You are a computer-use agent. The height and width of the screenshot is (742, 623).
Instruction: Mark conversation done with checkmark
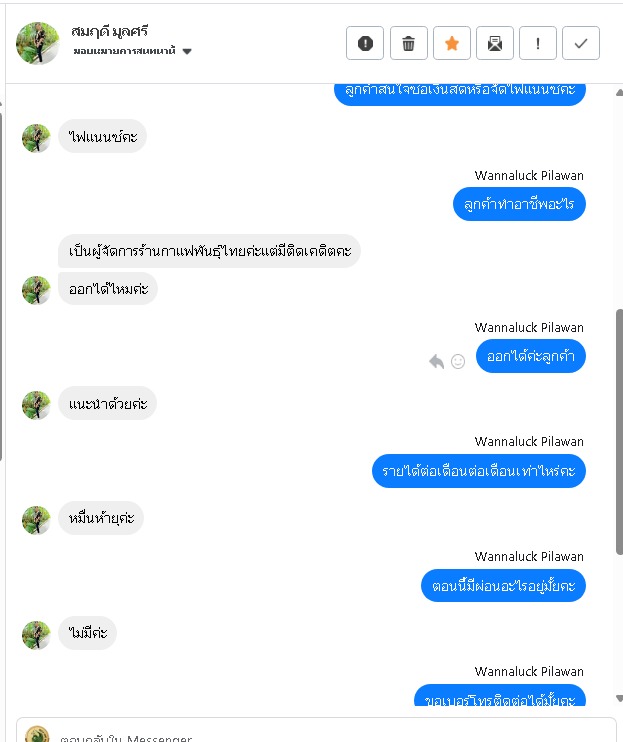(581, 43)
